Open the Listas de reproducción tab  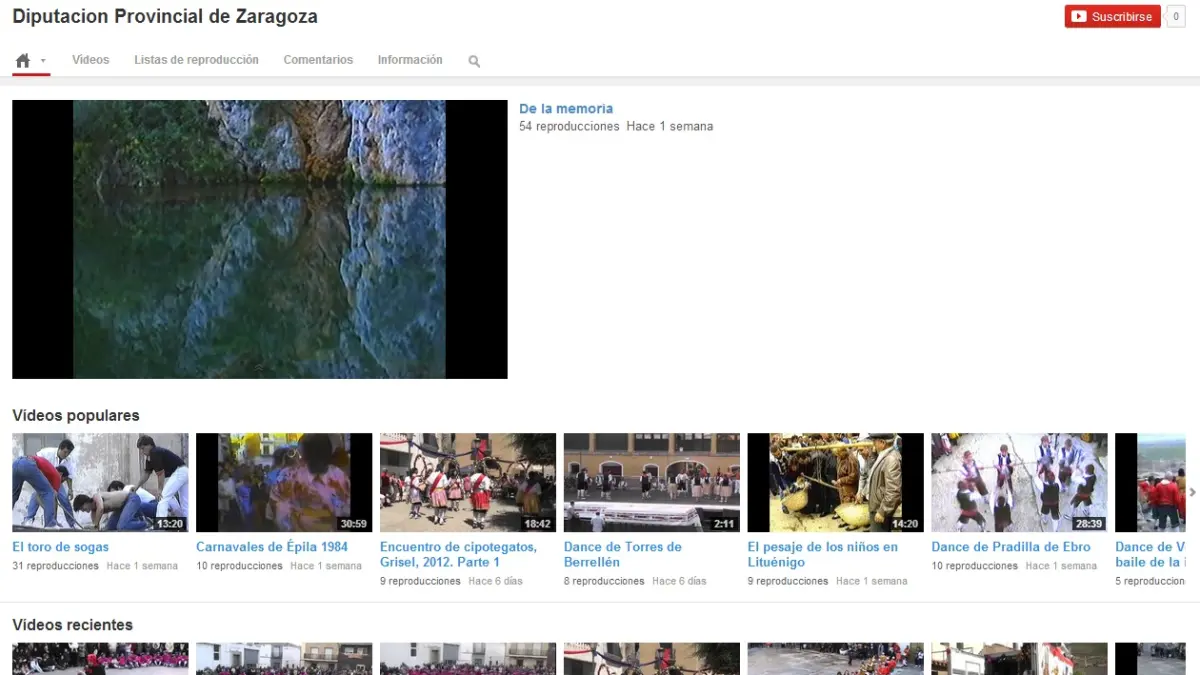coord(196,60)
